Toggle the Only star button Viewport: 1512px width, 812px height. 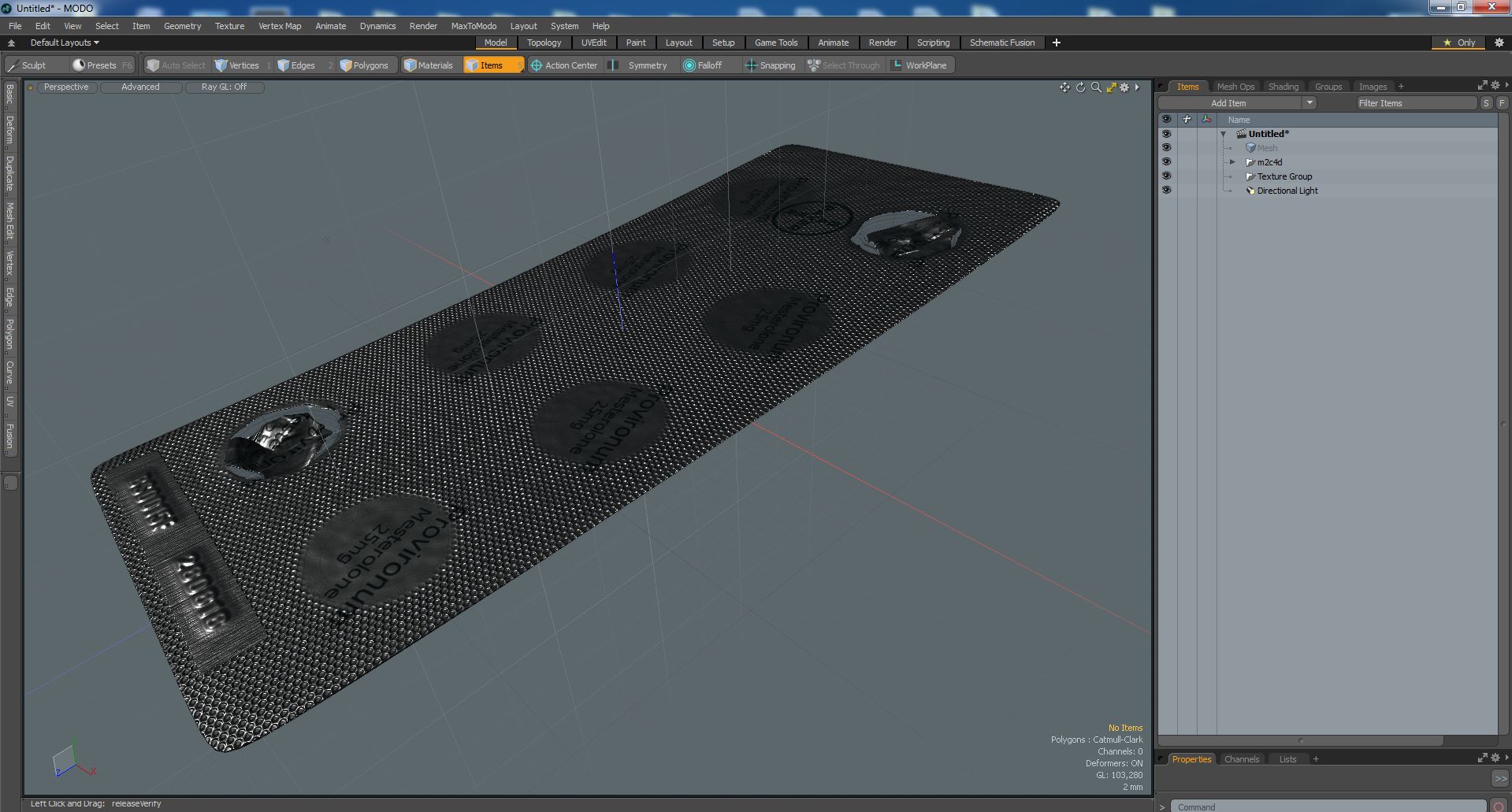[1459, 43]
